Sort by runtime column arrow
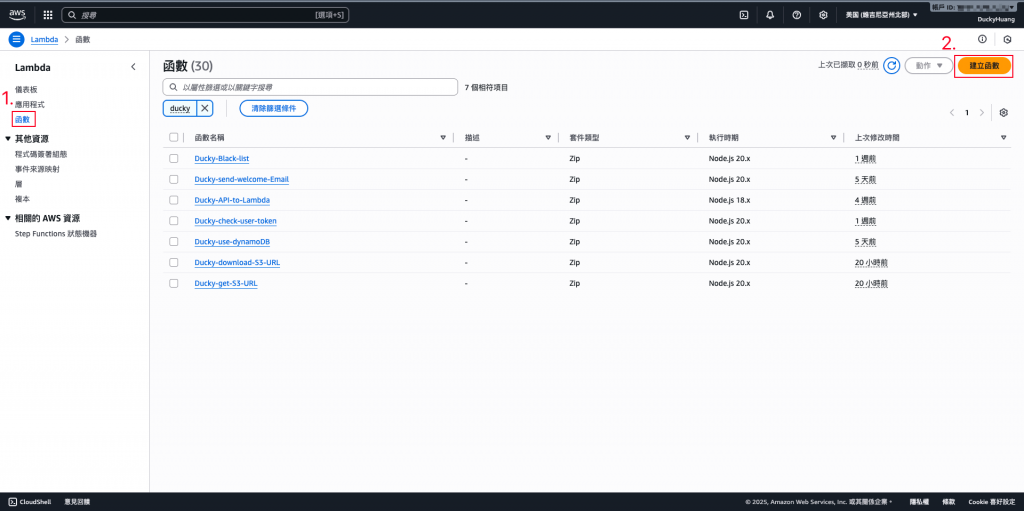This screenshot has height=511, width=1024. click(833, 137)
